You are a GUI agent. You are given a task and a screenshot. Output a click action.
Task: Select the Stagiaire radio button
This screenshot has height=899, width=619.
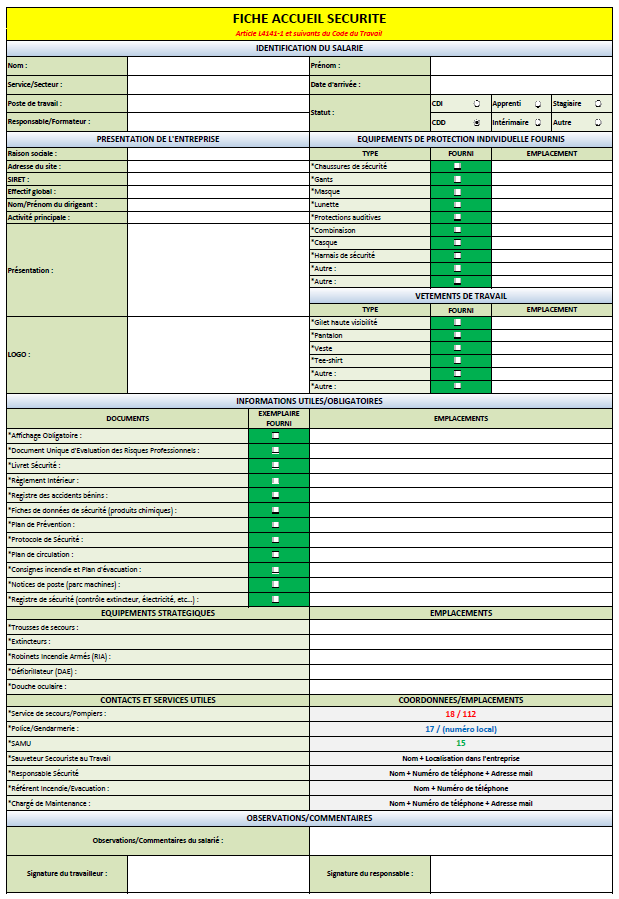(598, 103)
